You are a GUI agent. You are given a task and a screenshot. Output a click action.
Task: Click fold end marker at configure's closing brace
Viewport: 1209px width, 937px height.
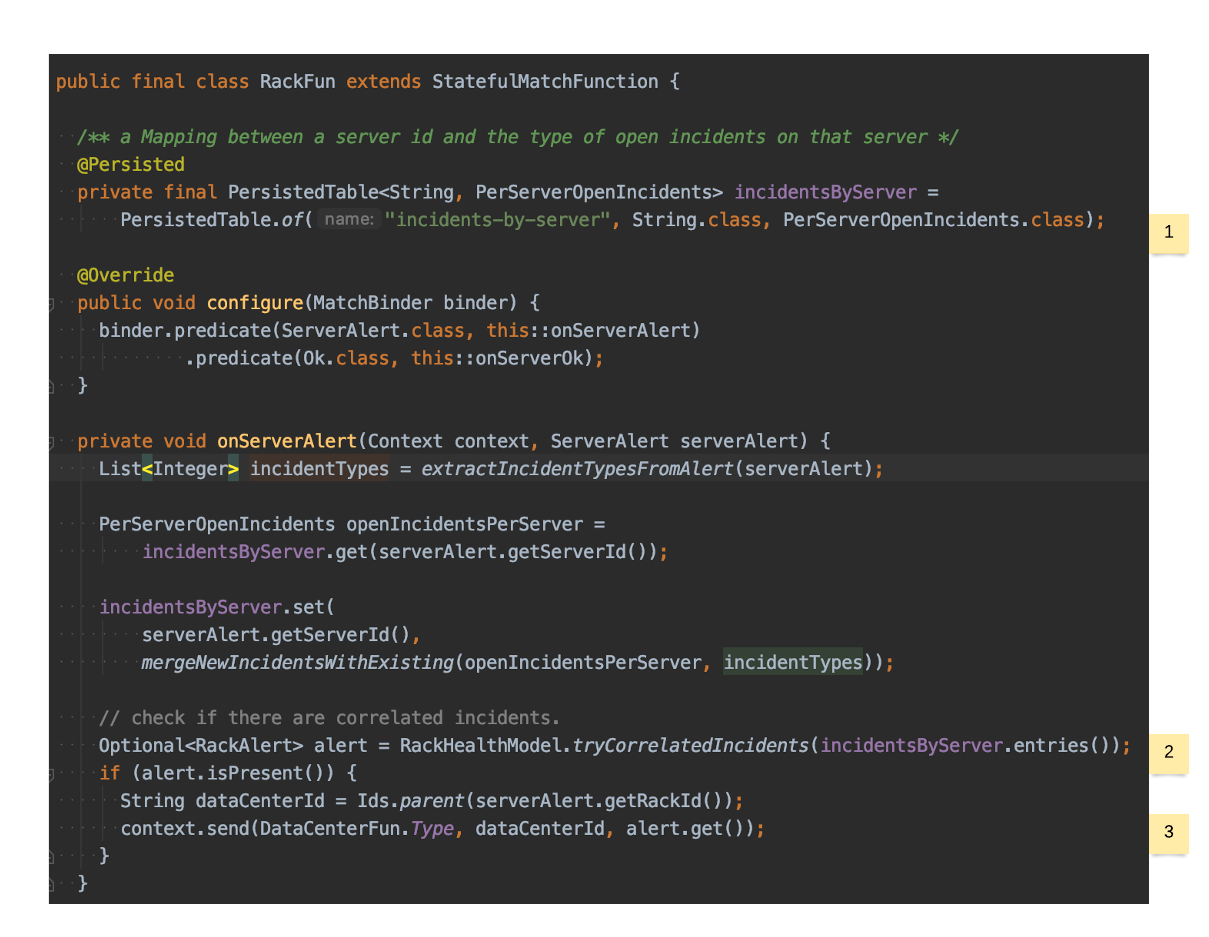(52, 386)
